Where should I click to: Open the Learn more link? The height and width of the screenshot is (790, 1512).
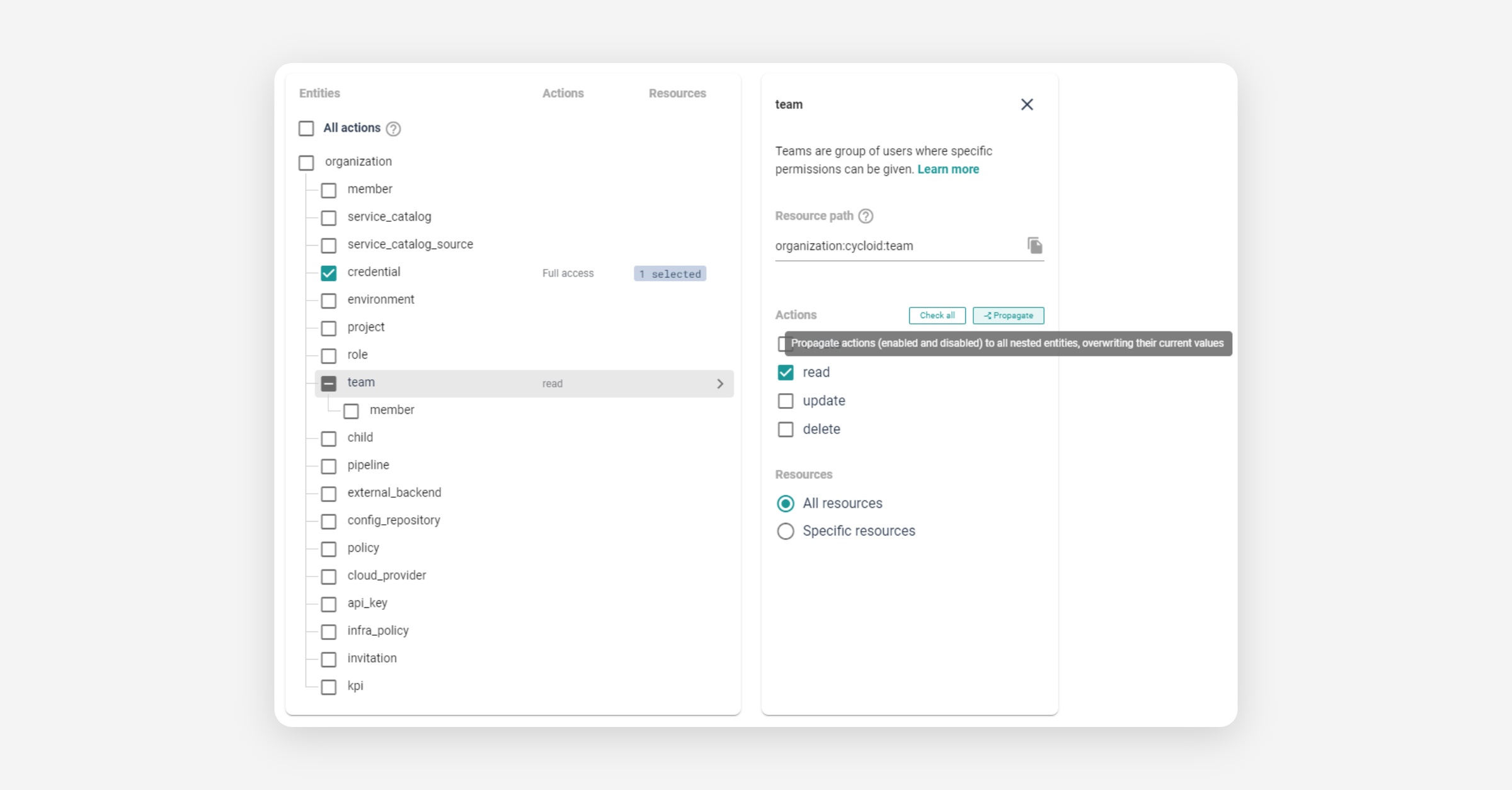pyautogui.click(x=948, y=169)
